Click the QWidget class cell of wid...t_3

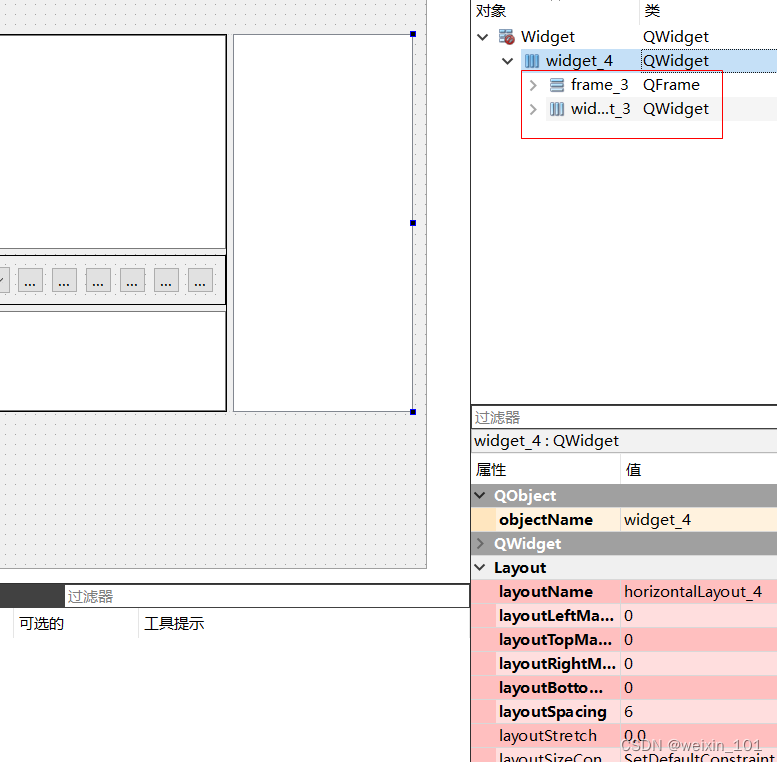click(x=676, y=109)
